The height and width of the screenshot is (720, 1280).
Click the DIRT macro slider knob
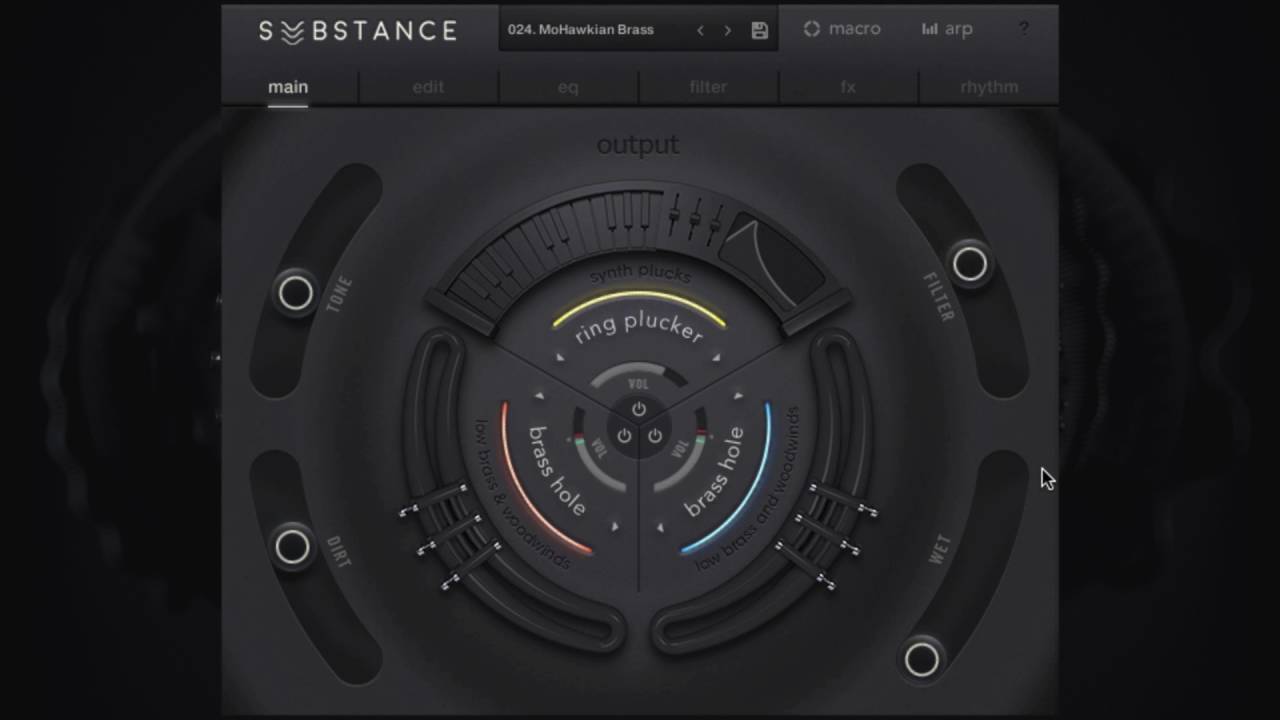click(x=293, y=547)
